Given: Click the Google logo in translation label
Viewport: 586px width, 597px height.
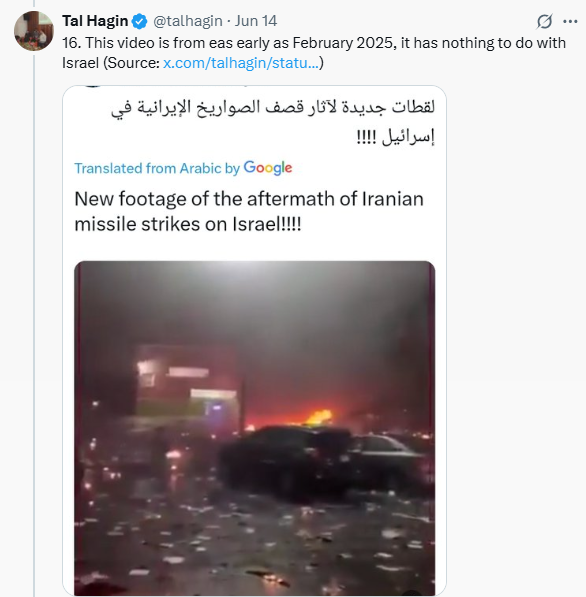Looking at the screenshot, I should 268,168.
